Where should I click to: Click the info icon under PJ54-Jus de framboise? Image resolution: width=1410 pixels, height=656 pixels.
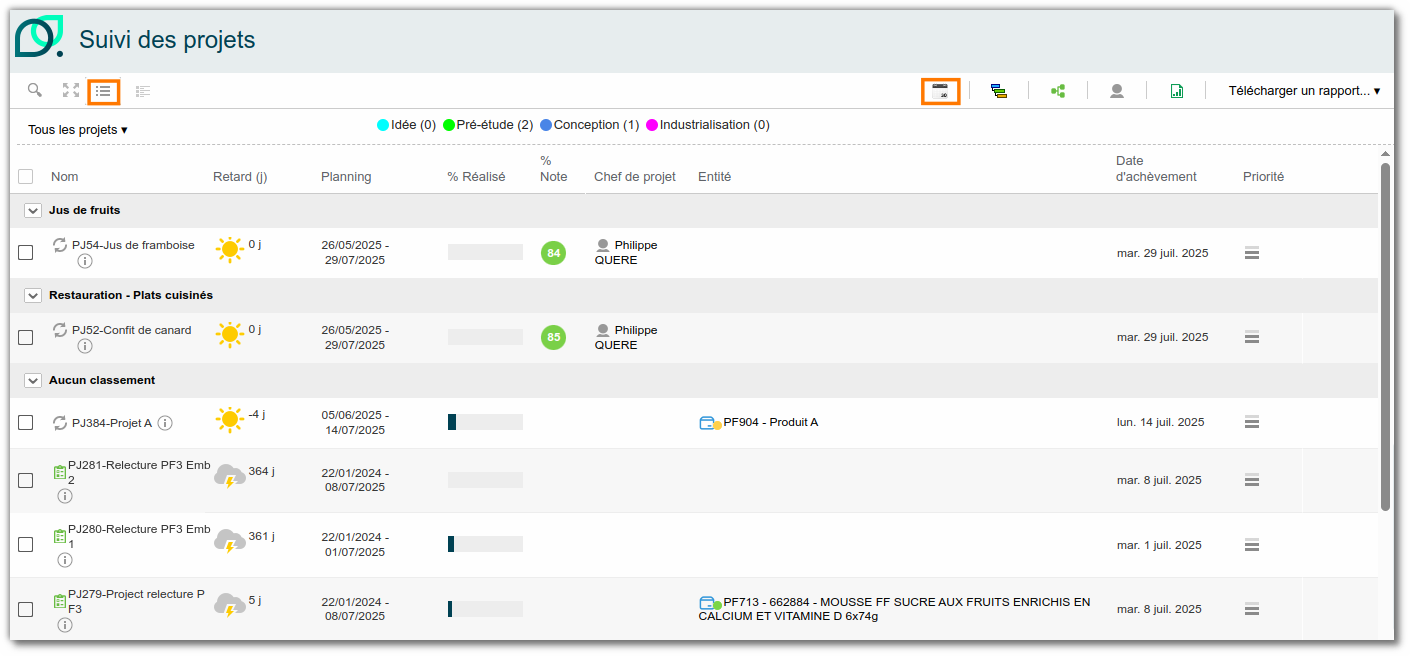[85, 261]
